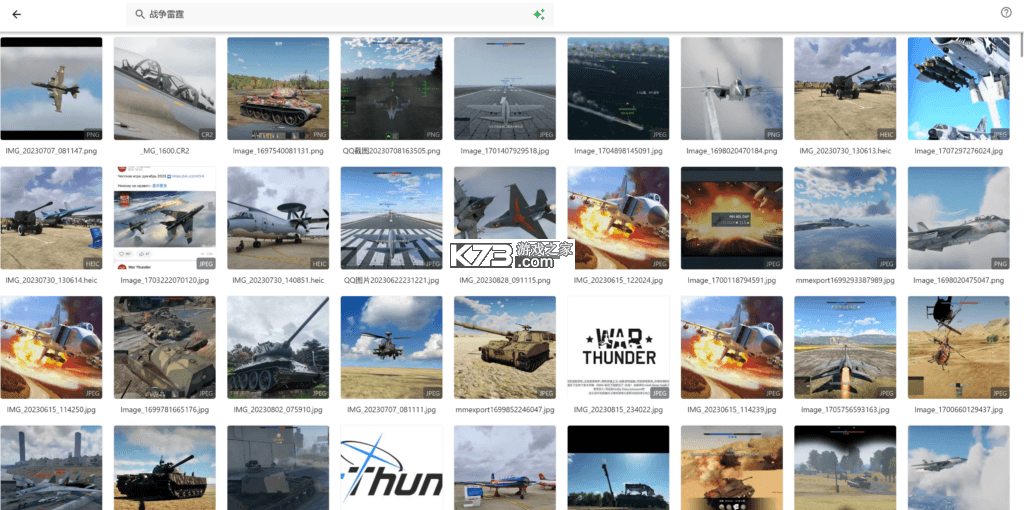
Task: Select file name text _MG_1600.CR2
Action: 165,151
